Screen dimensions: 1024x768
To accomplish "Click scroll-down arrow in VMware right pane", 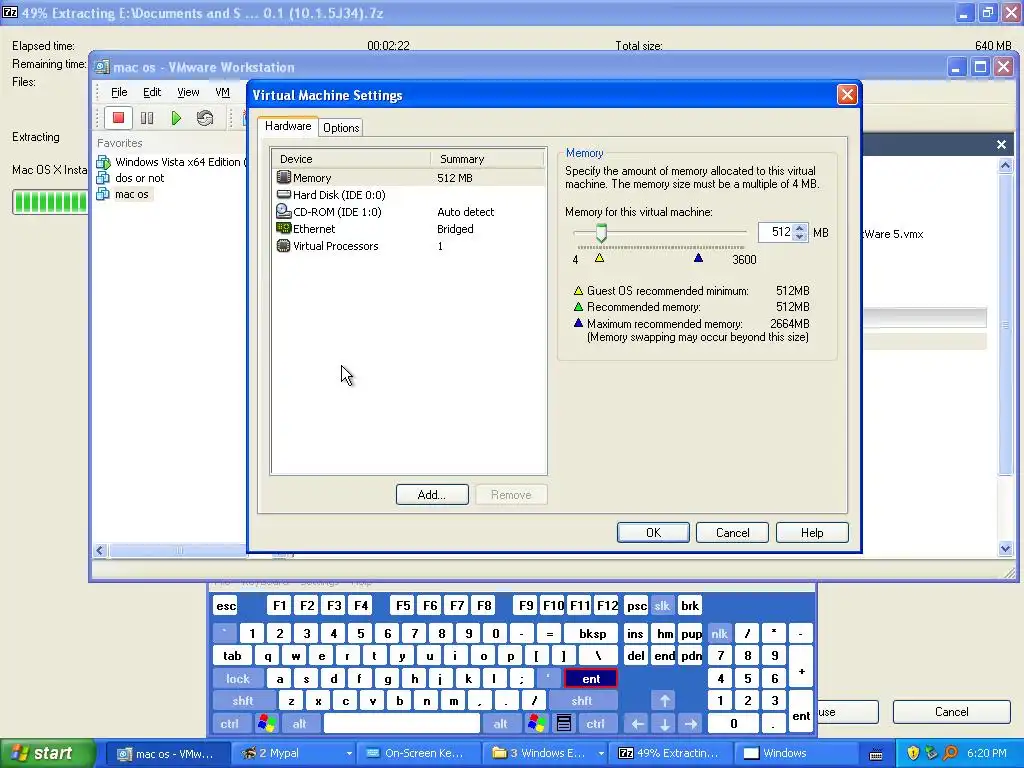I will [1005, 549].
